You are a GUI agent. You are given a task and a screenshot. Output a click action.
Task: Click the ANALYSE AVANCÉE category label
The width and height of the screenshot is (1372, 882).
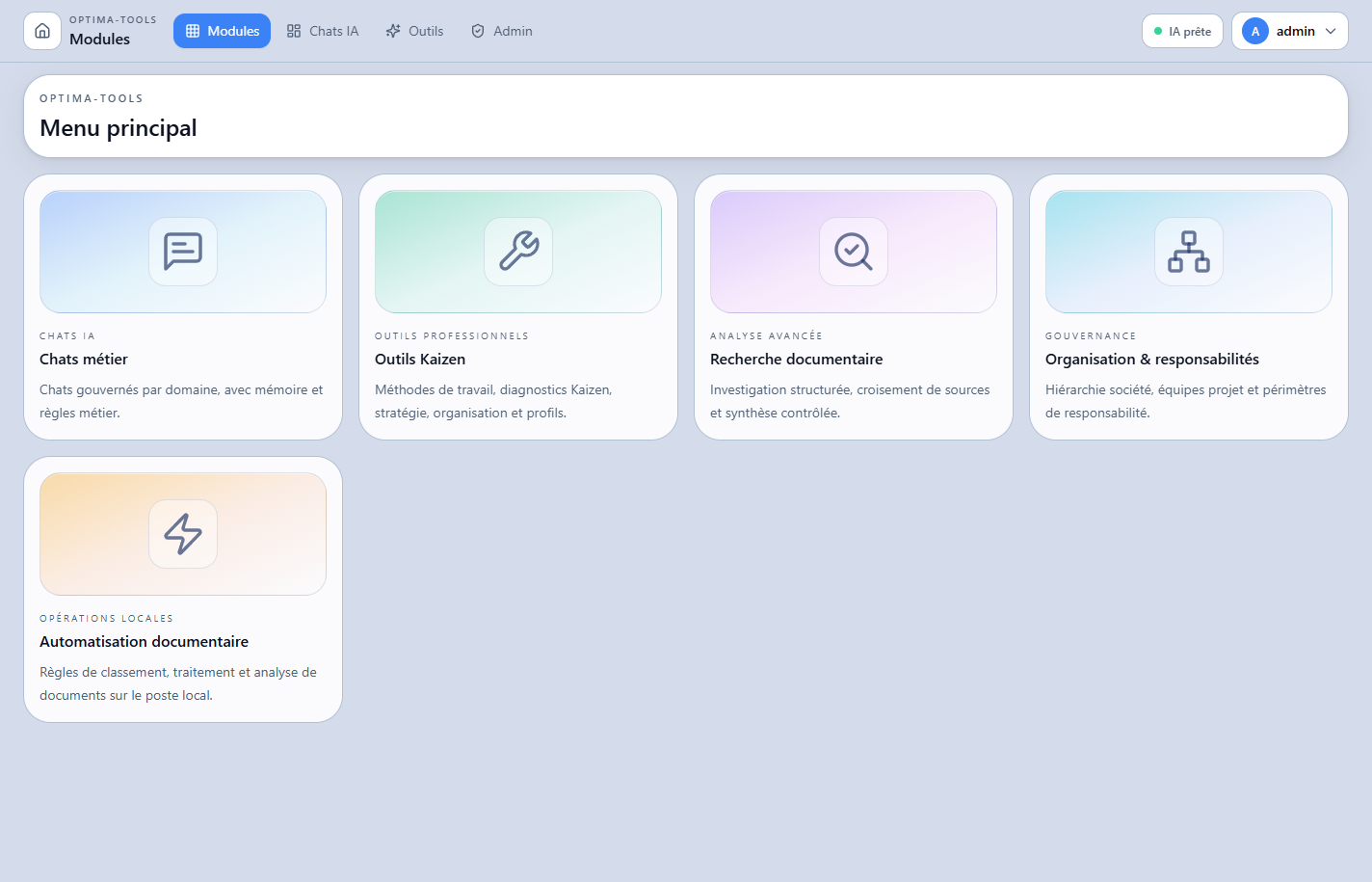coord(766,336)
